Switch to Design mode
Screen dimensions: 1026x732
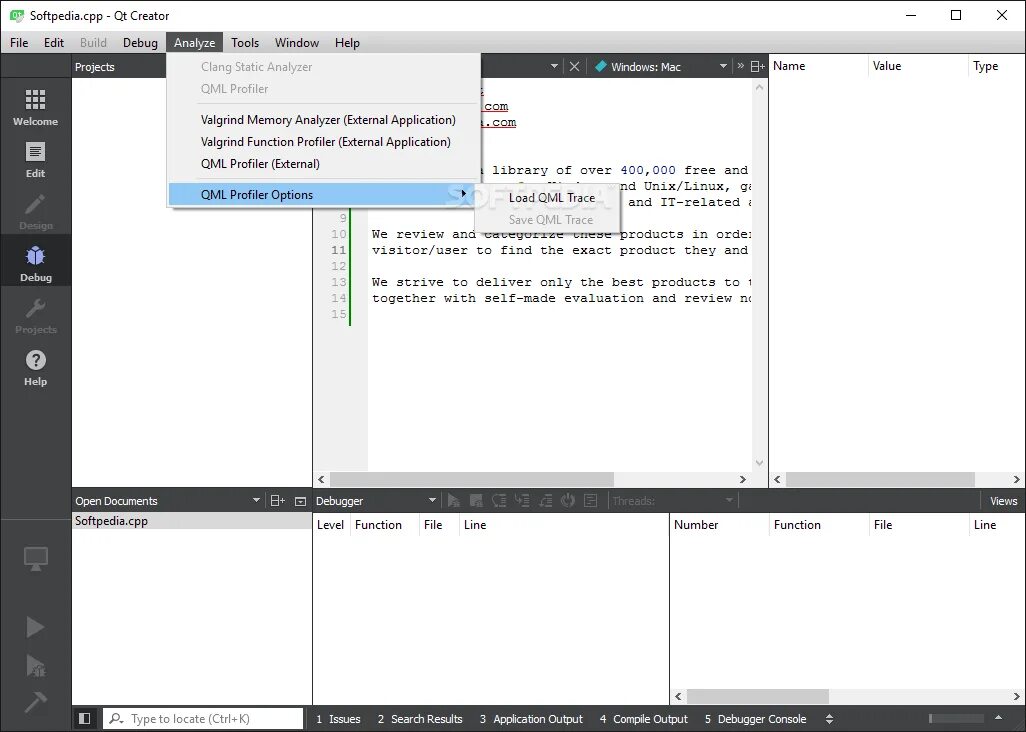[x=35, y=211]
